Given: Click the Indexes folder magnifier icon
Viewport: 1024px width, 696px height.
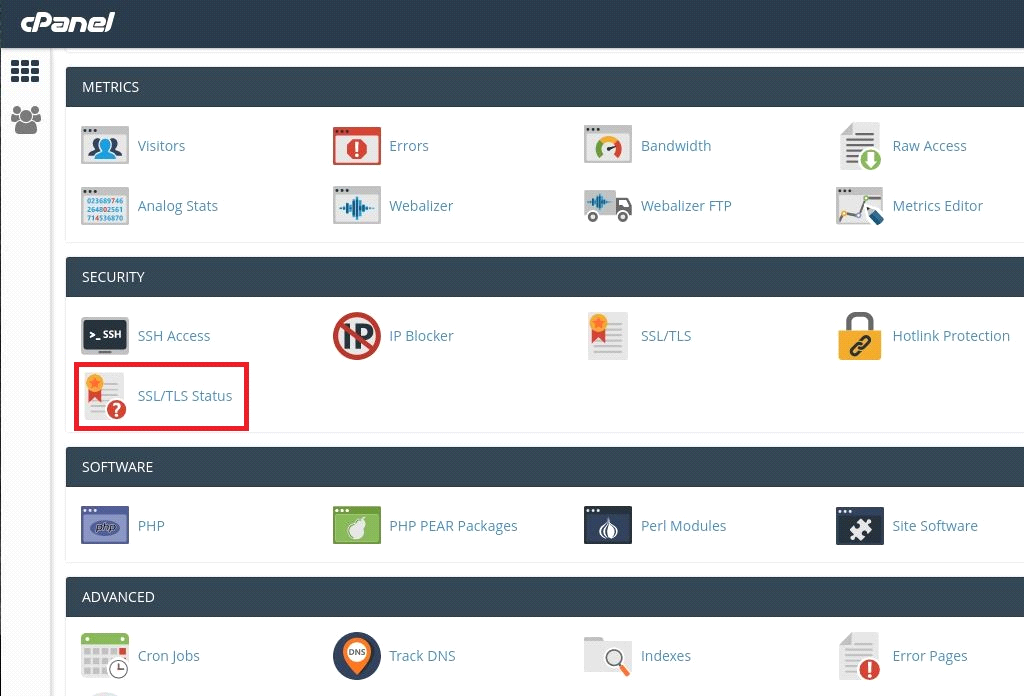Looking at the screenshot, I should point(608,656).
